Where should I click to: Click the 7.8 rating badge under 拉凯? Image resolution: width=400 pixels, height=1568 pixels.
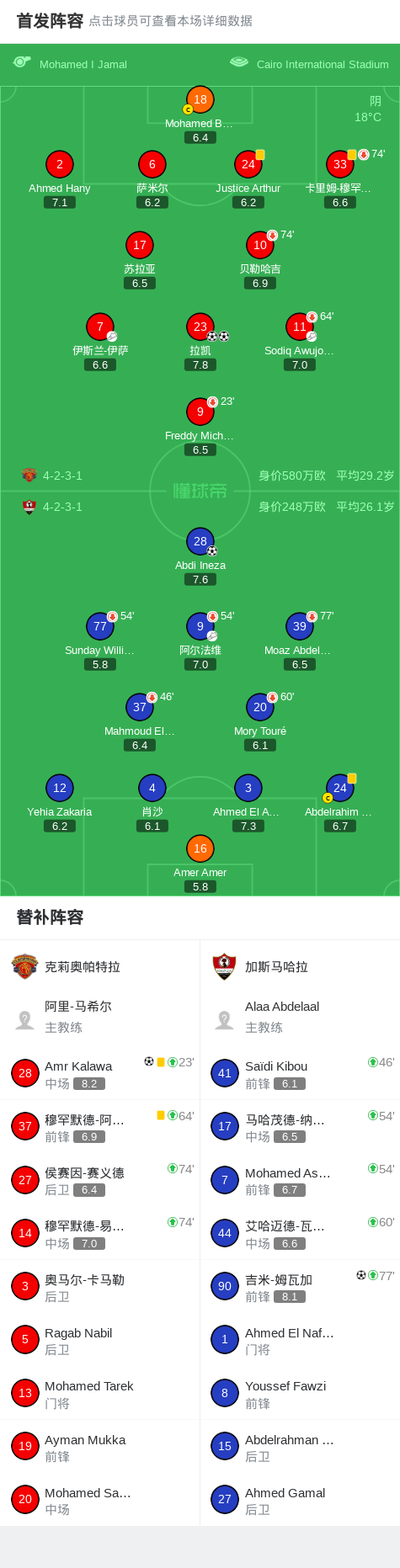[x=200, y=365]
